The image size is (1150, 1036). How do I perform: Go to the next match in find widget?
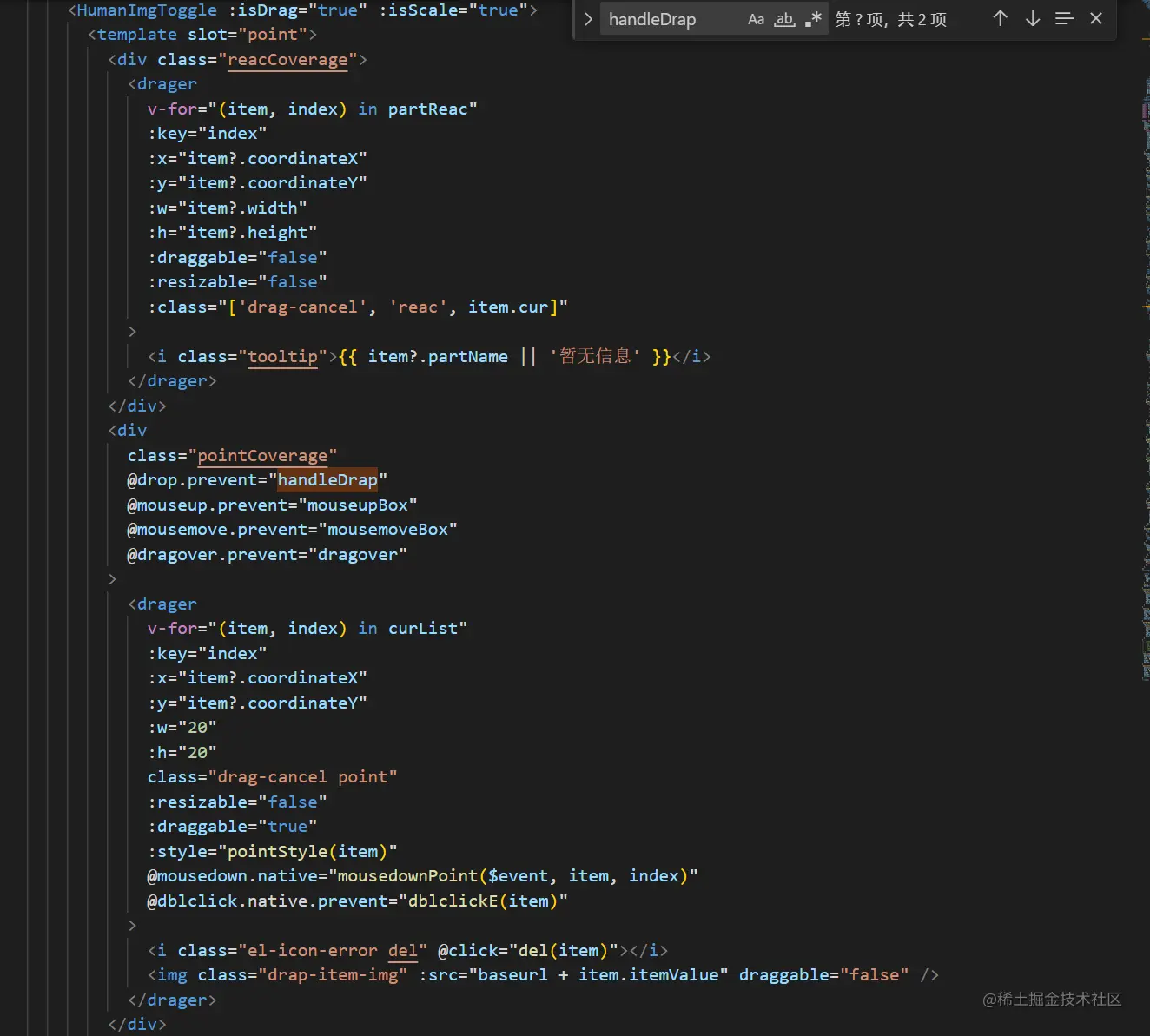(1032, 18)
